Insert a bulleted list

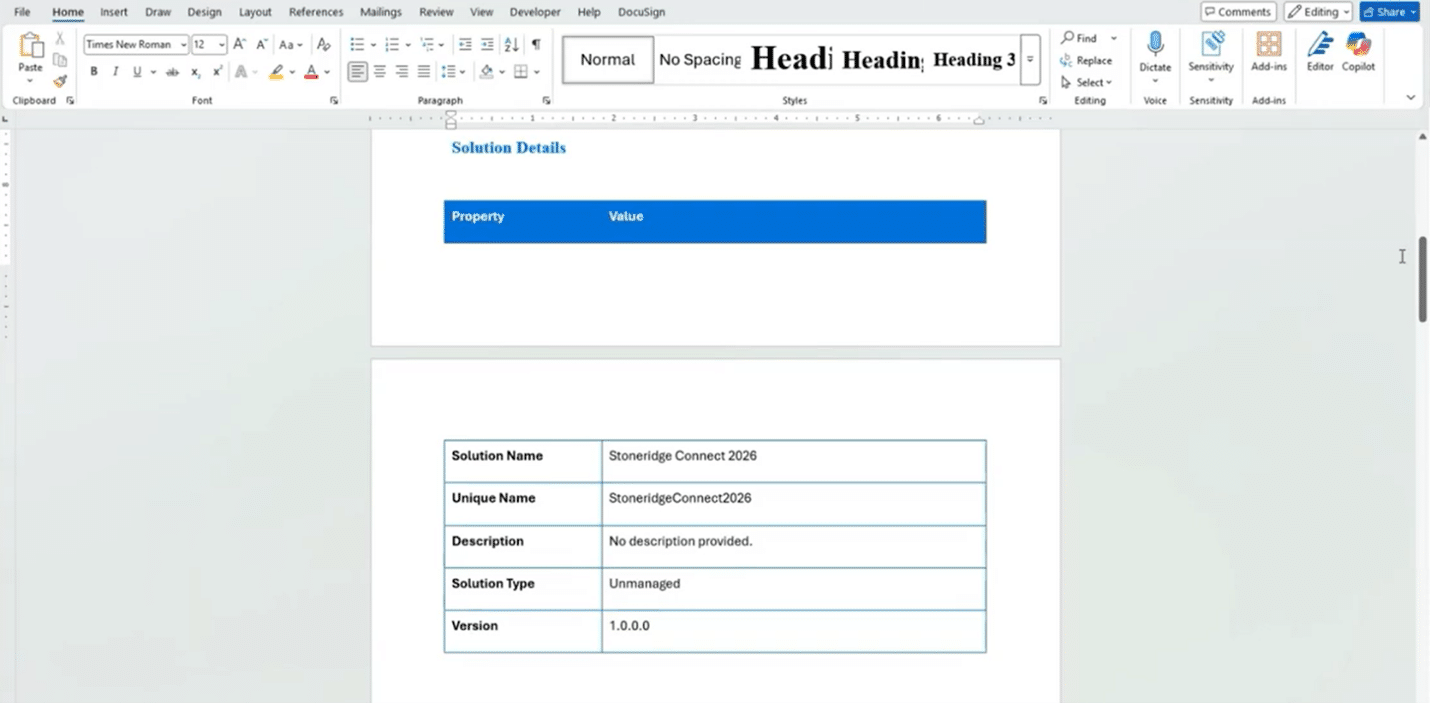357,44
